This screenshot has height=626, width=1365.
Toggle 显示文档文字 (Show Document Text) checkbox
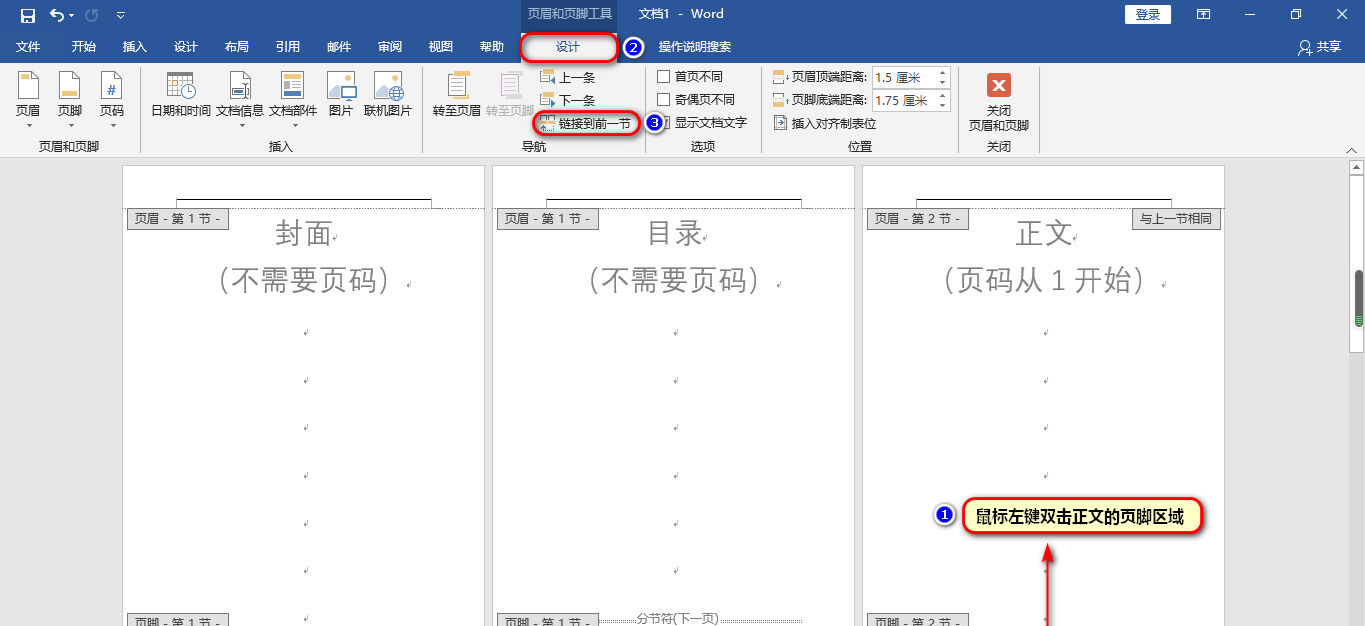(664, 123)
